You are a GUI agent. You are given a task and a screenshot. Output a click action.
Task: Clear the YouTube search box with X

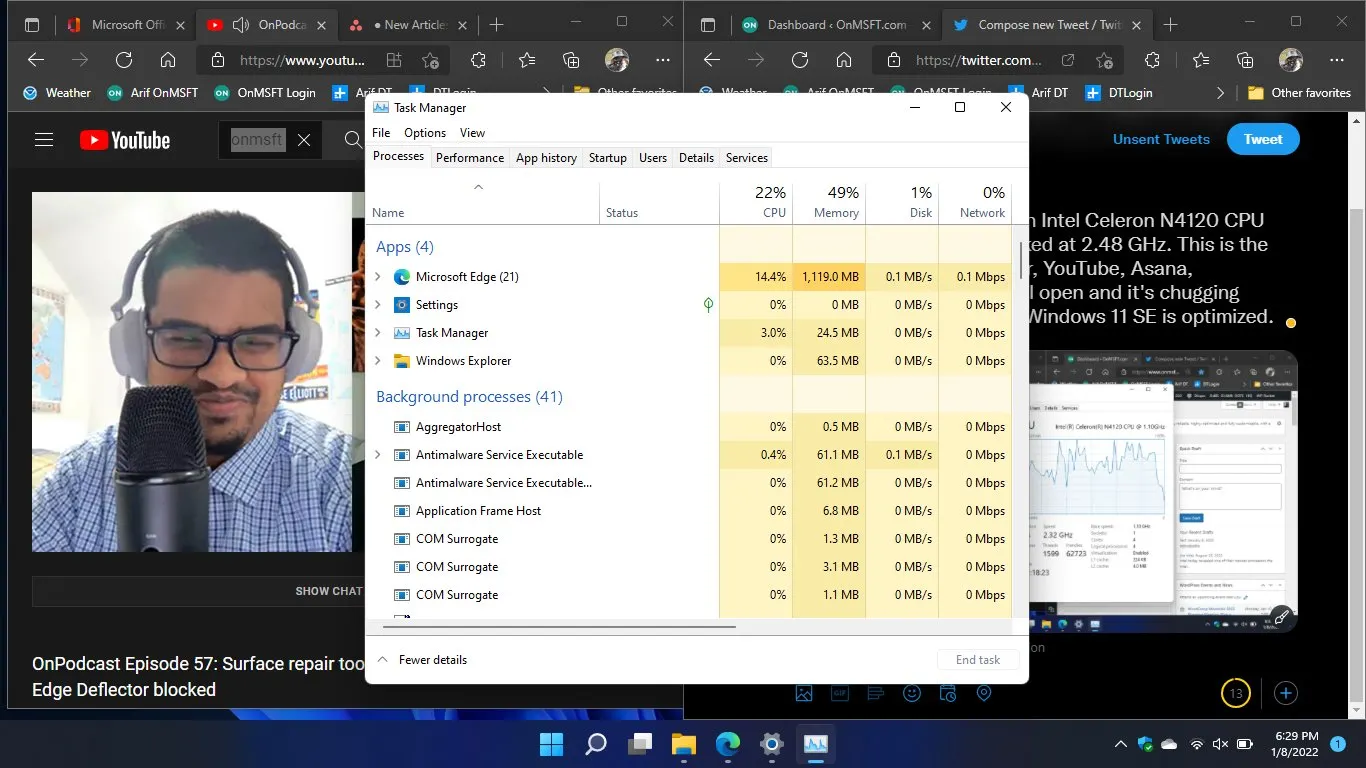[304, 140]
